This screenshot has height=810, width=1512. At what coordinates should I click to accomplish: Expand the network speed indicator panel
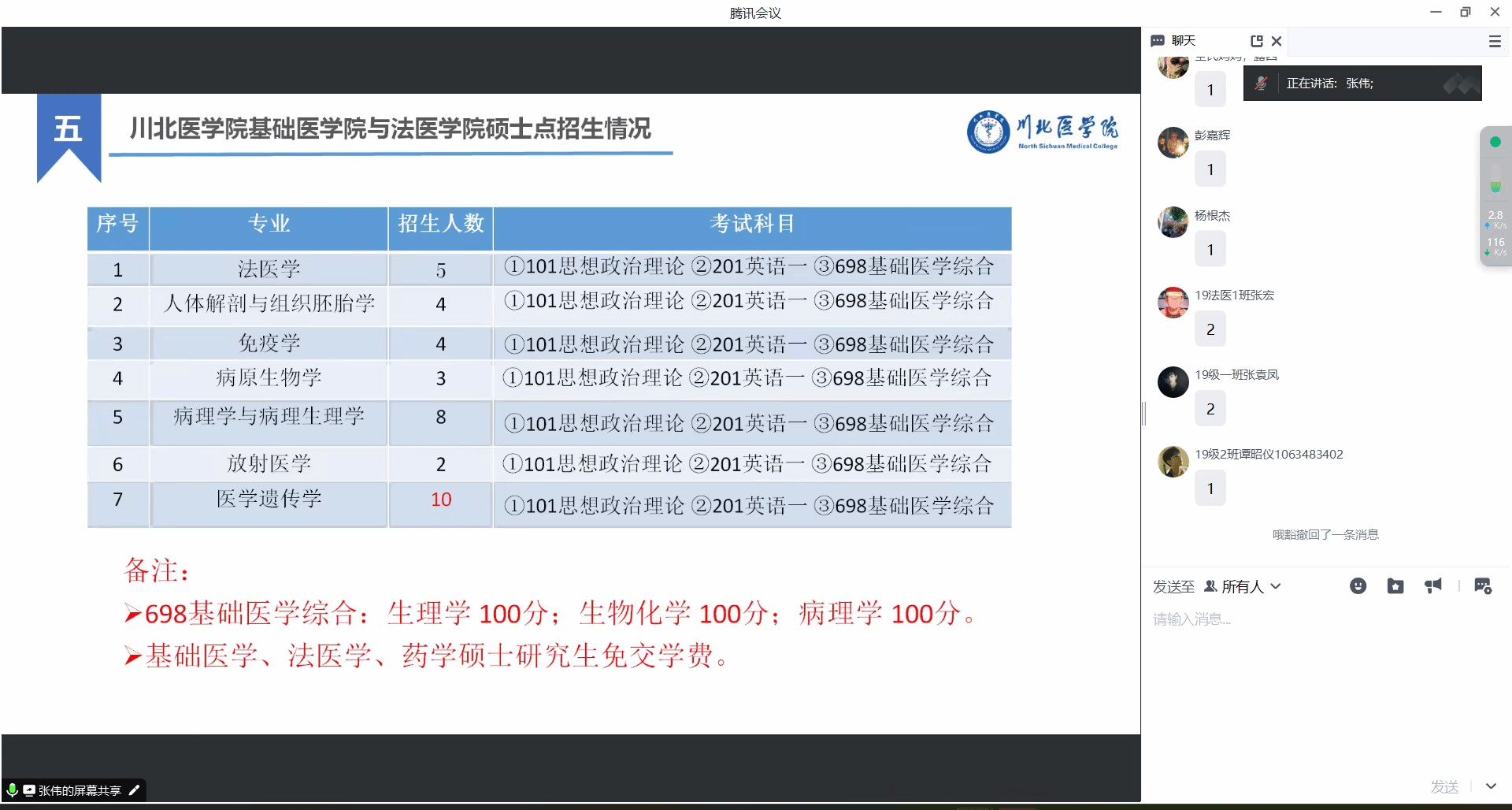1495,229
